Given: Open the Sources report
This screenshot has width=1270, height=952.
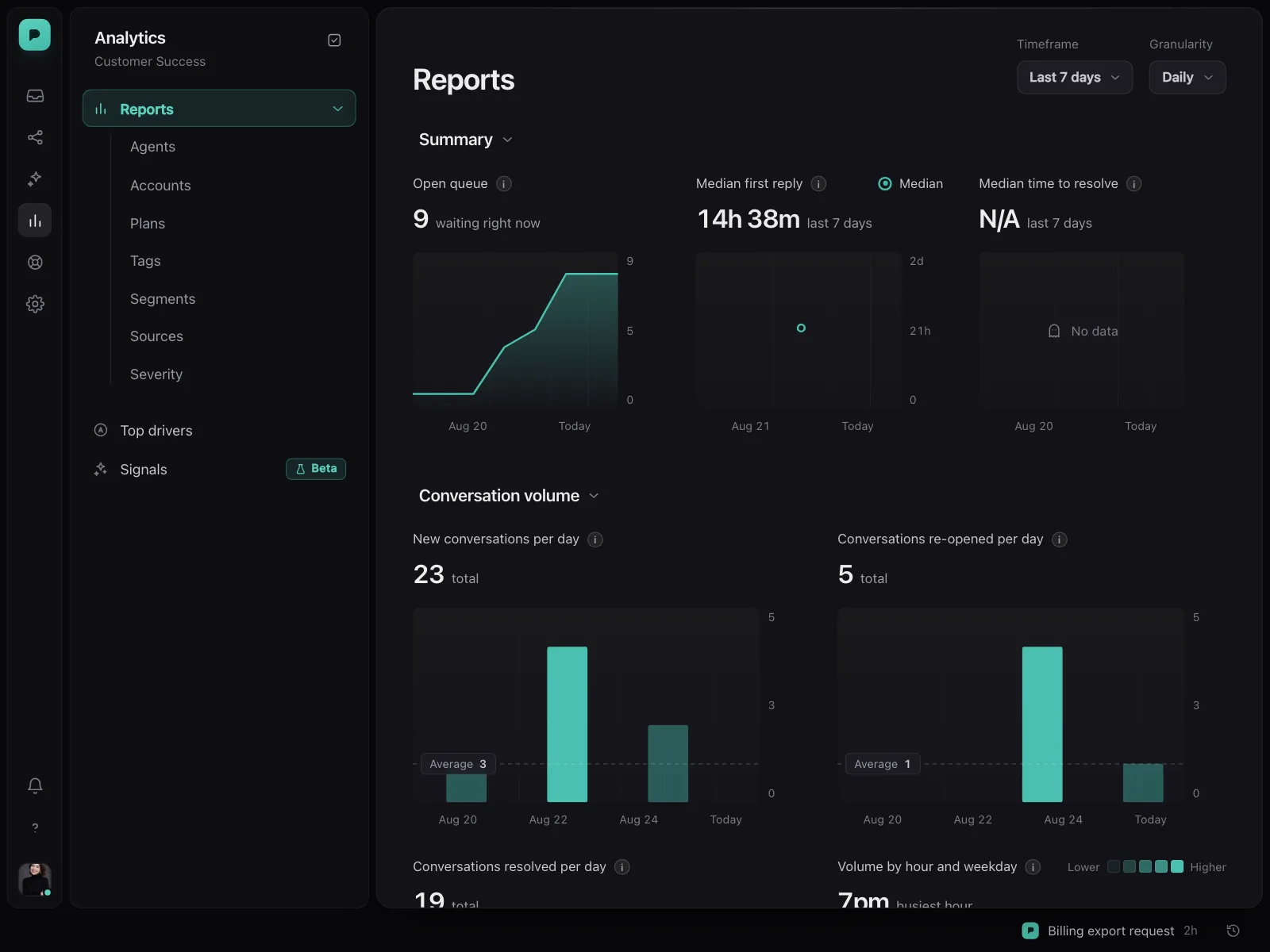Looking at the screenshot, I should 156,336.
